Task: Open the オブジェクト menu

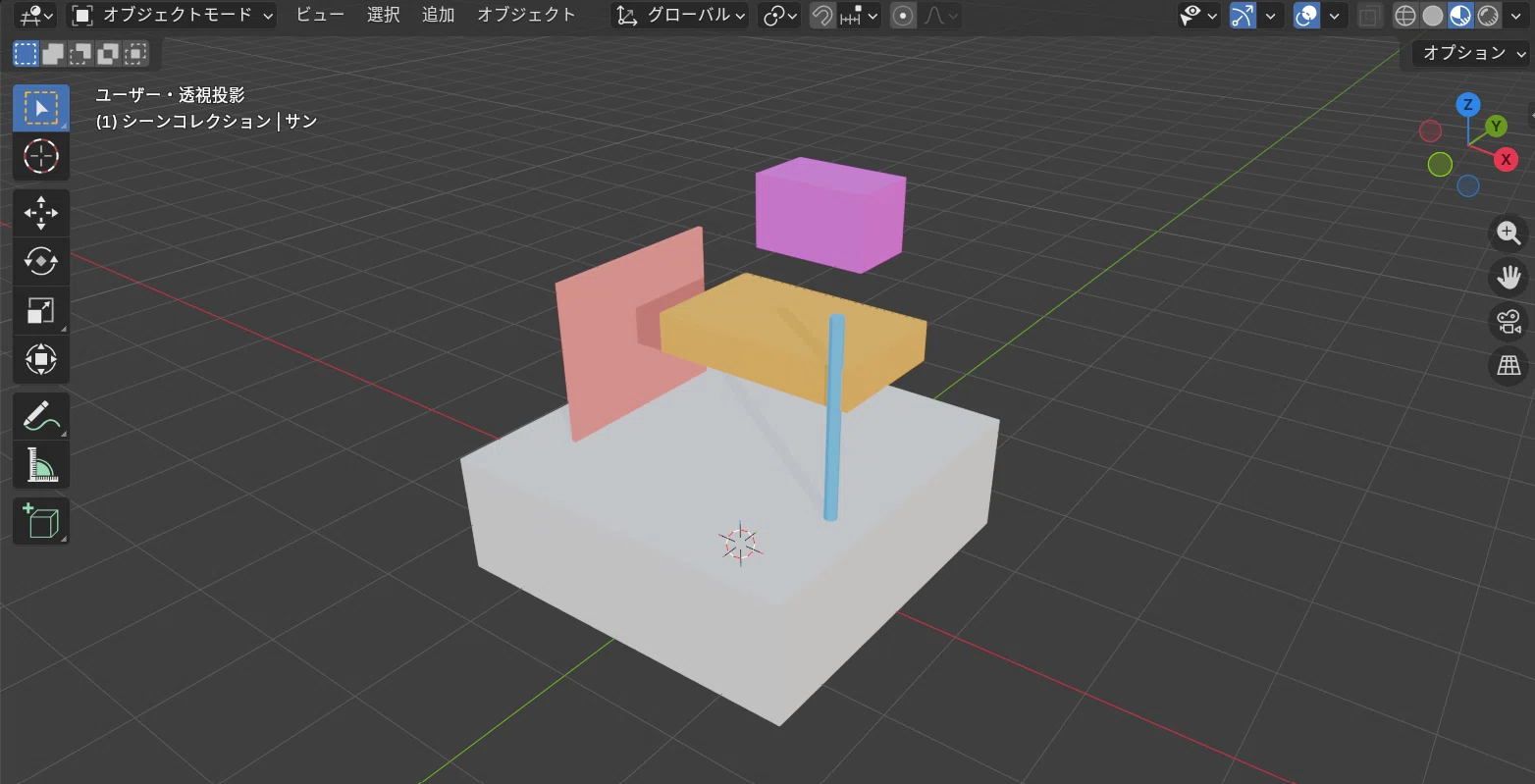Action: click(526, 15)
